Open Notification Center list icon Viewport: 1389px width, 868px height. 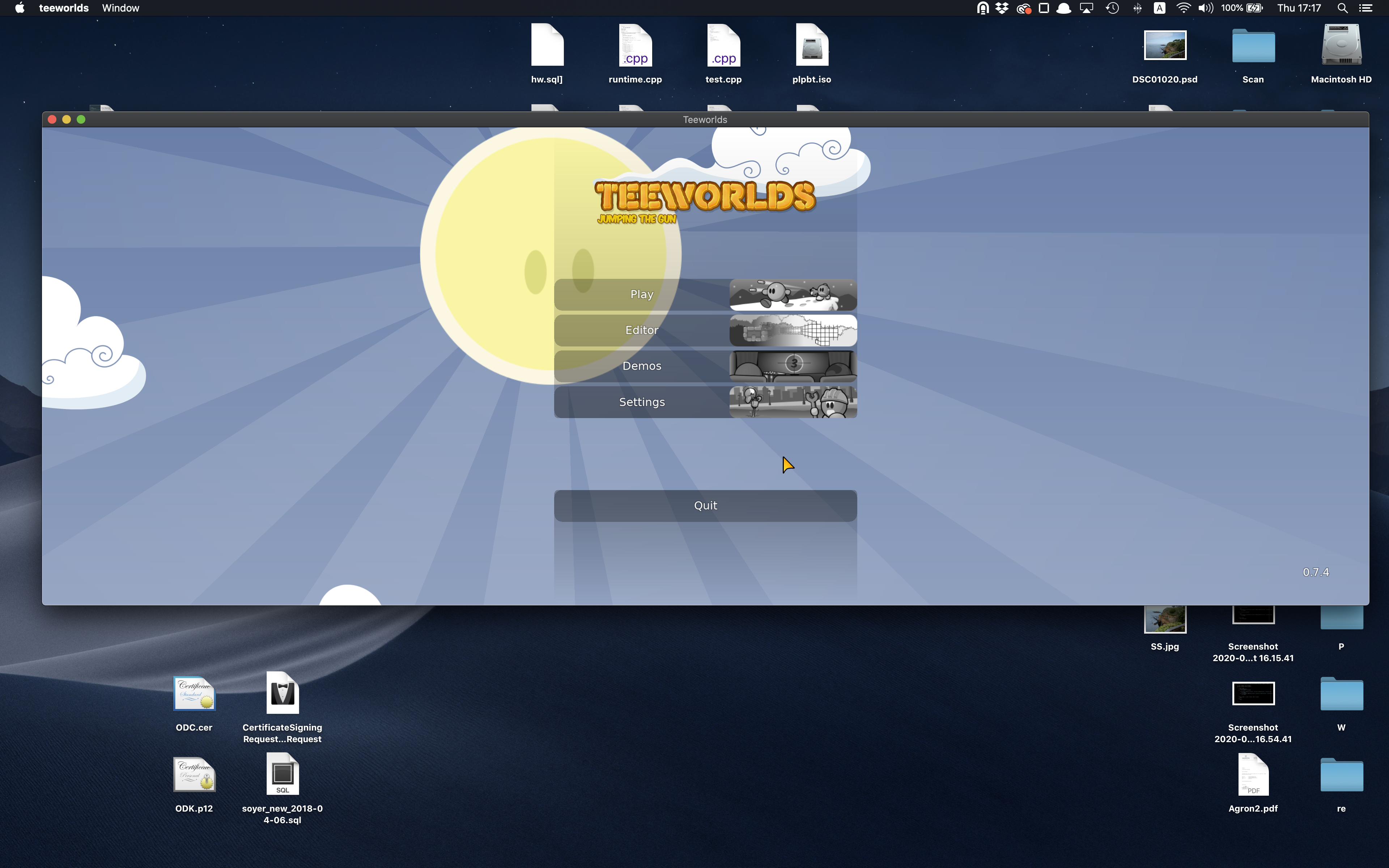(1366, 8)
